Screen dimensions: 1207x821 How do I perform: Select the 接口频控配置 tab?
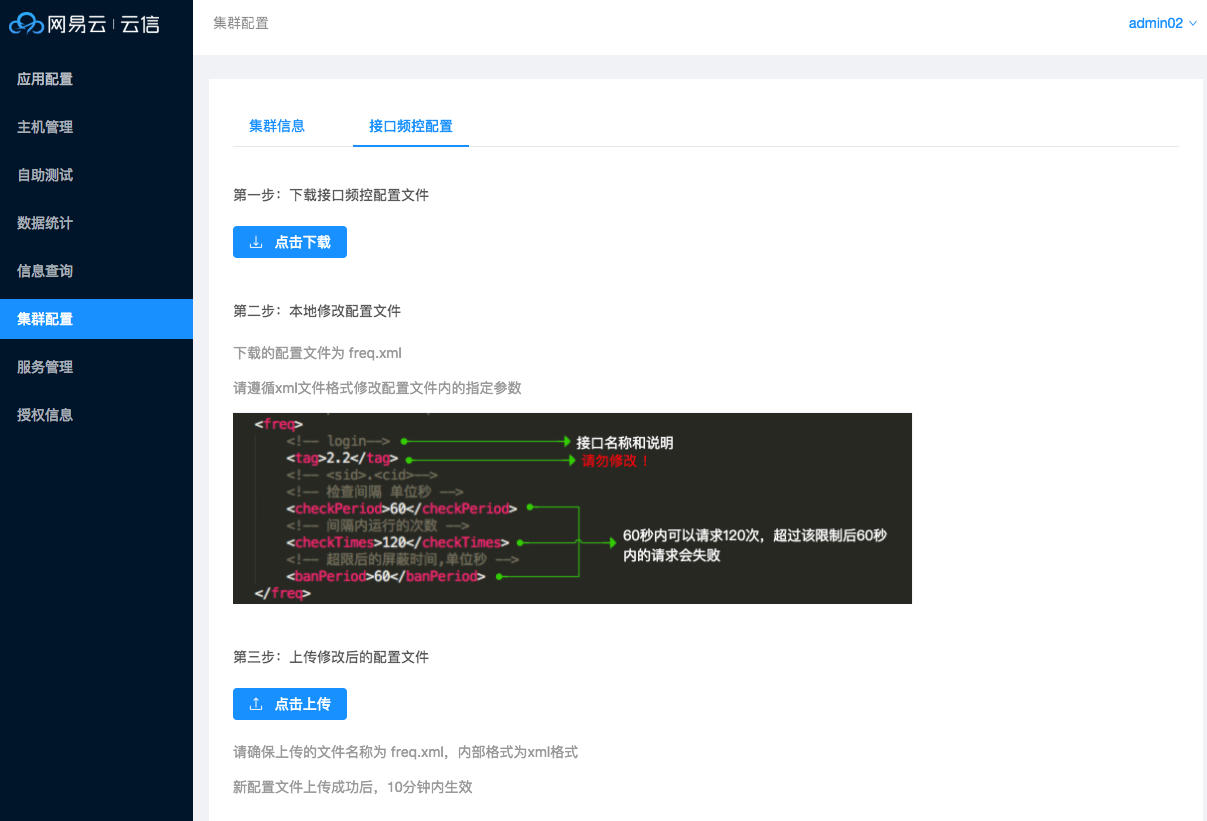[410, 127]
